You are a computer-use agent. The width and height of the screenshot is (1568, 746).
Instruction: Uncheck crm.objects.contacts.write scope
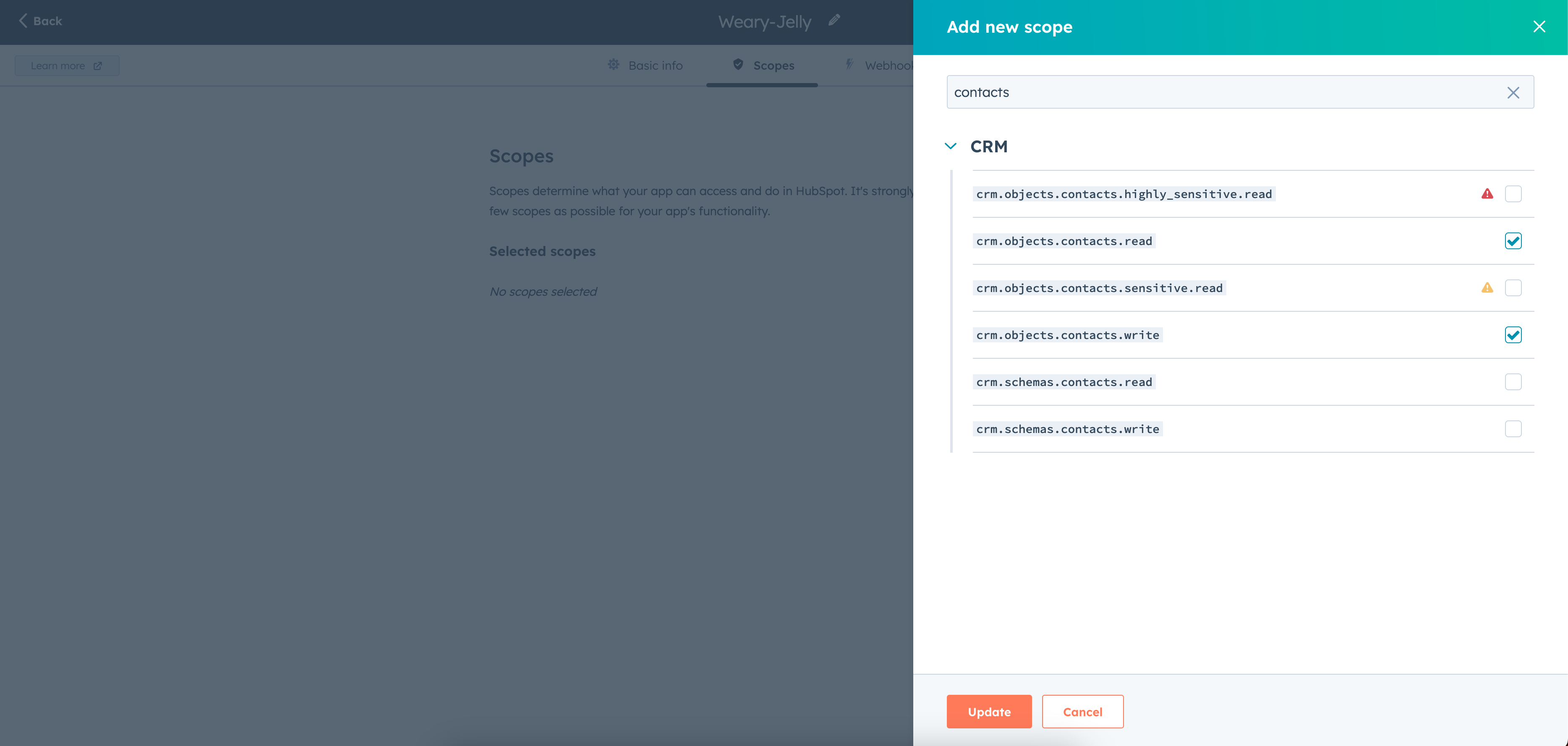[x=1513, y=335]
